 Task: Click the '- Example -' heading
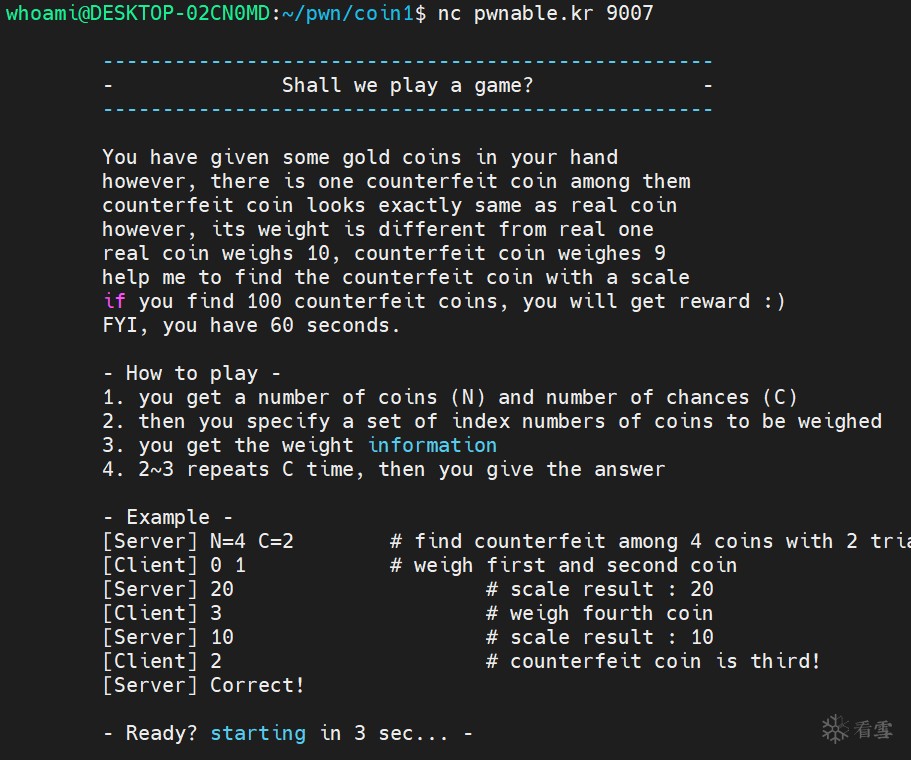point(168,517)
